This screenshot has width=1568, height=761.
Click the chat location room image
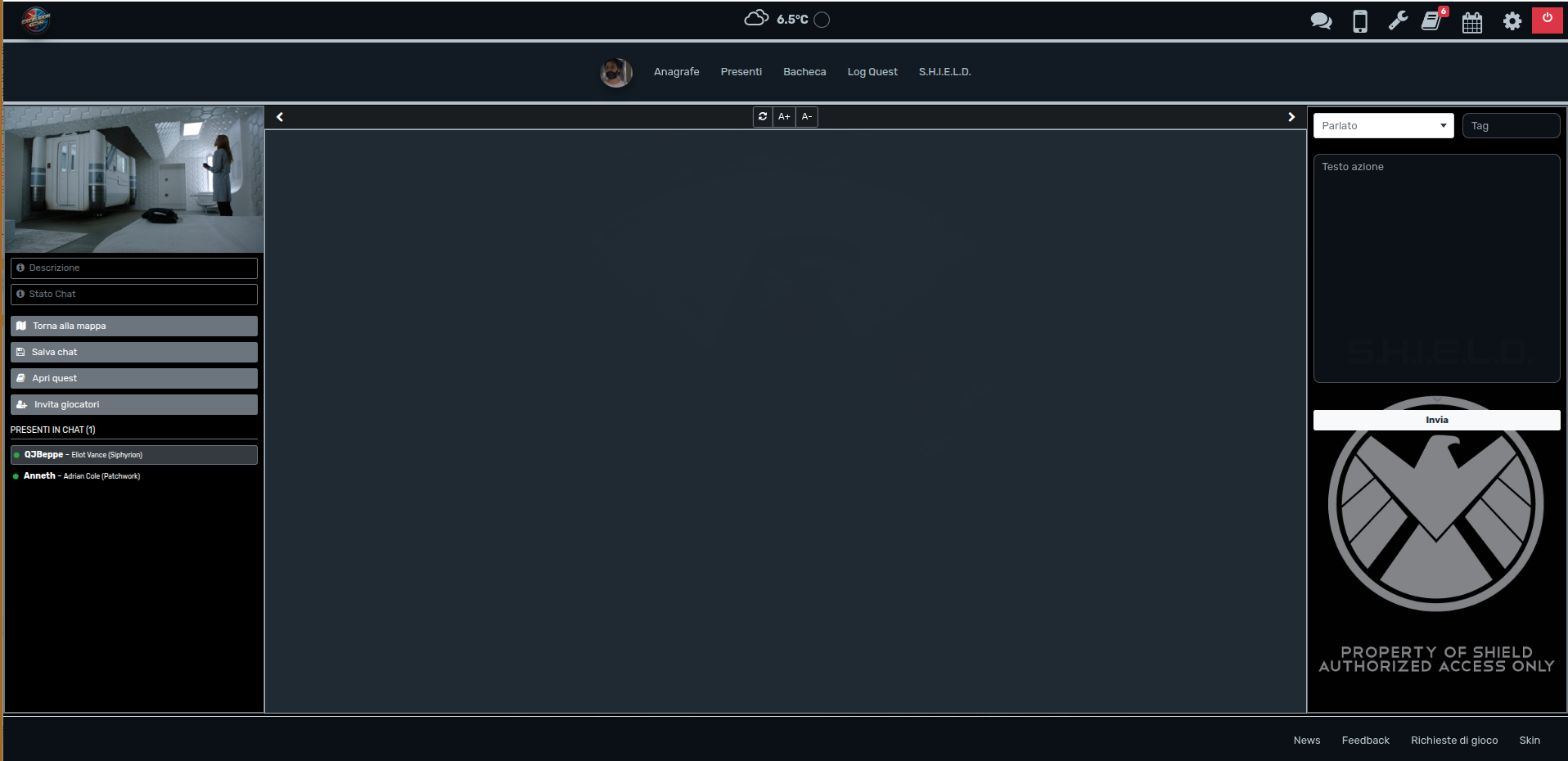click(134, 179)
